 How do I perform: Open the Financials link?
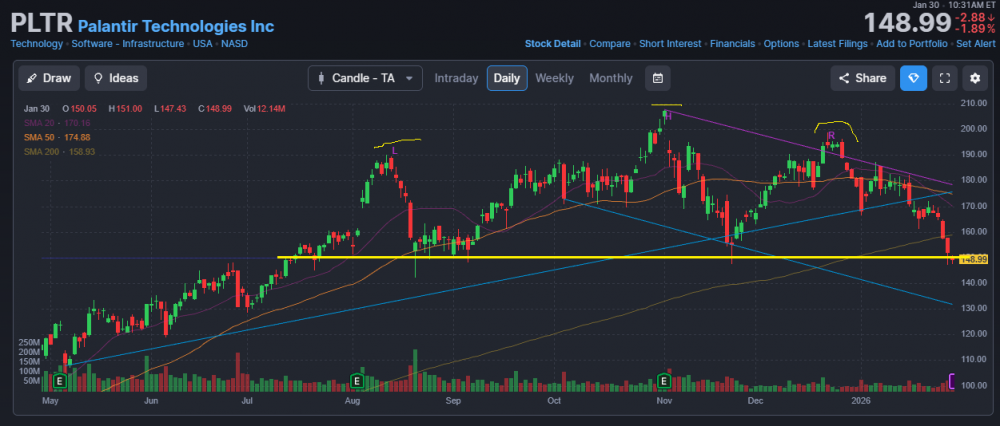tap(732, 44)
